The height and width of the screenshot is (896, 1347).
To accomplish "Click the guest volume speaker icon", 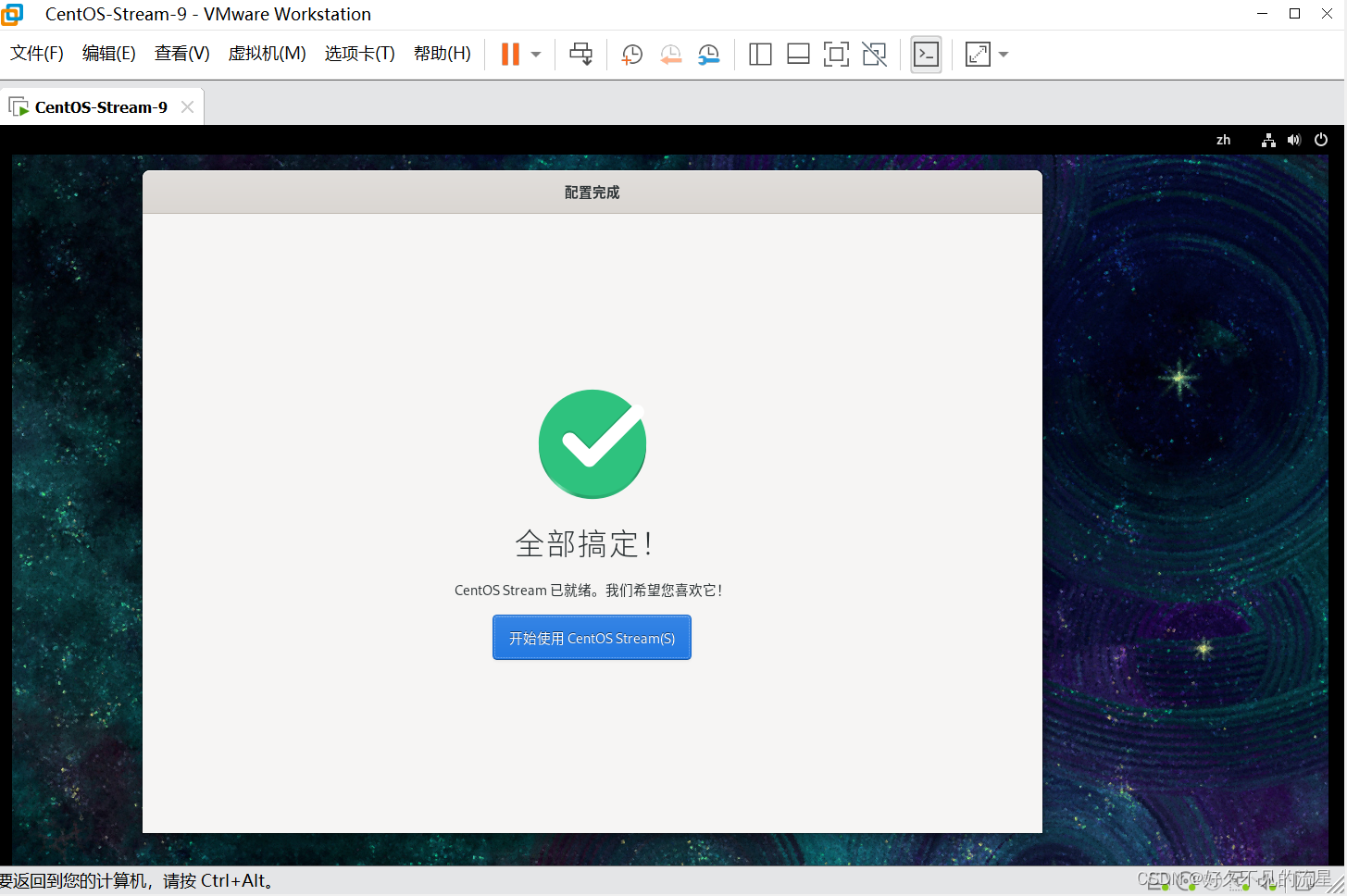I will tap(1294, 140).
